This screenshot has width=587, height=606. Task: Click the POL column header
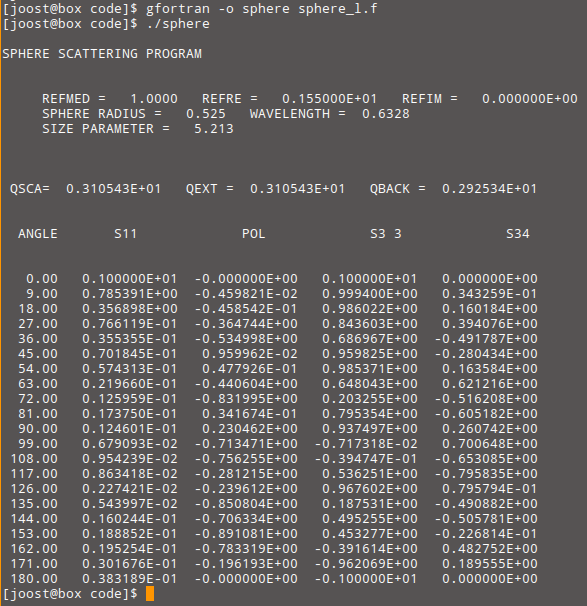(x=254, y=234)
